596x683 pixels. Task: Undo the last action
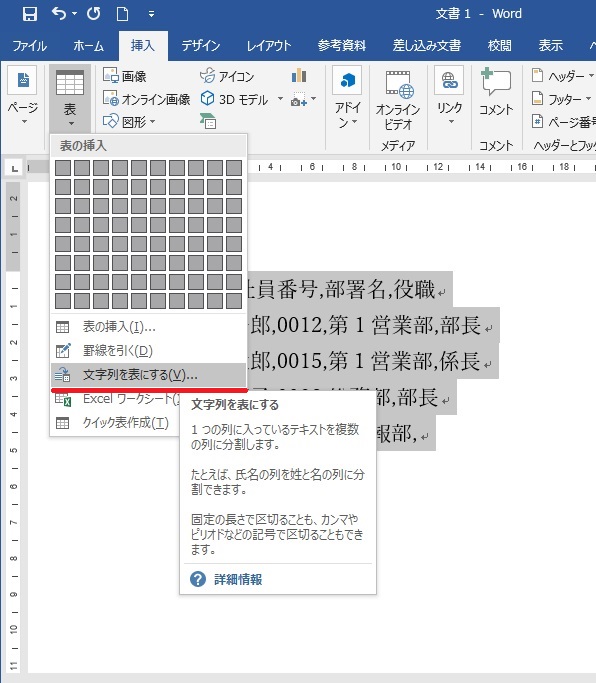[x=59, y=14]
